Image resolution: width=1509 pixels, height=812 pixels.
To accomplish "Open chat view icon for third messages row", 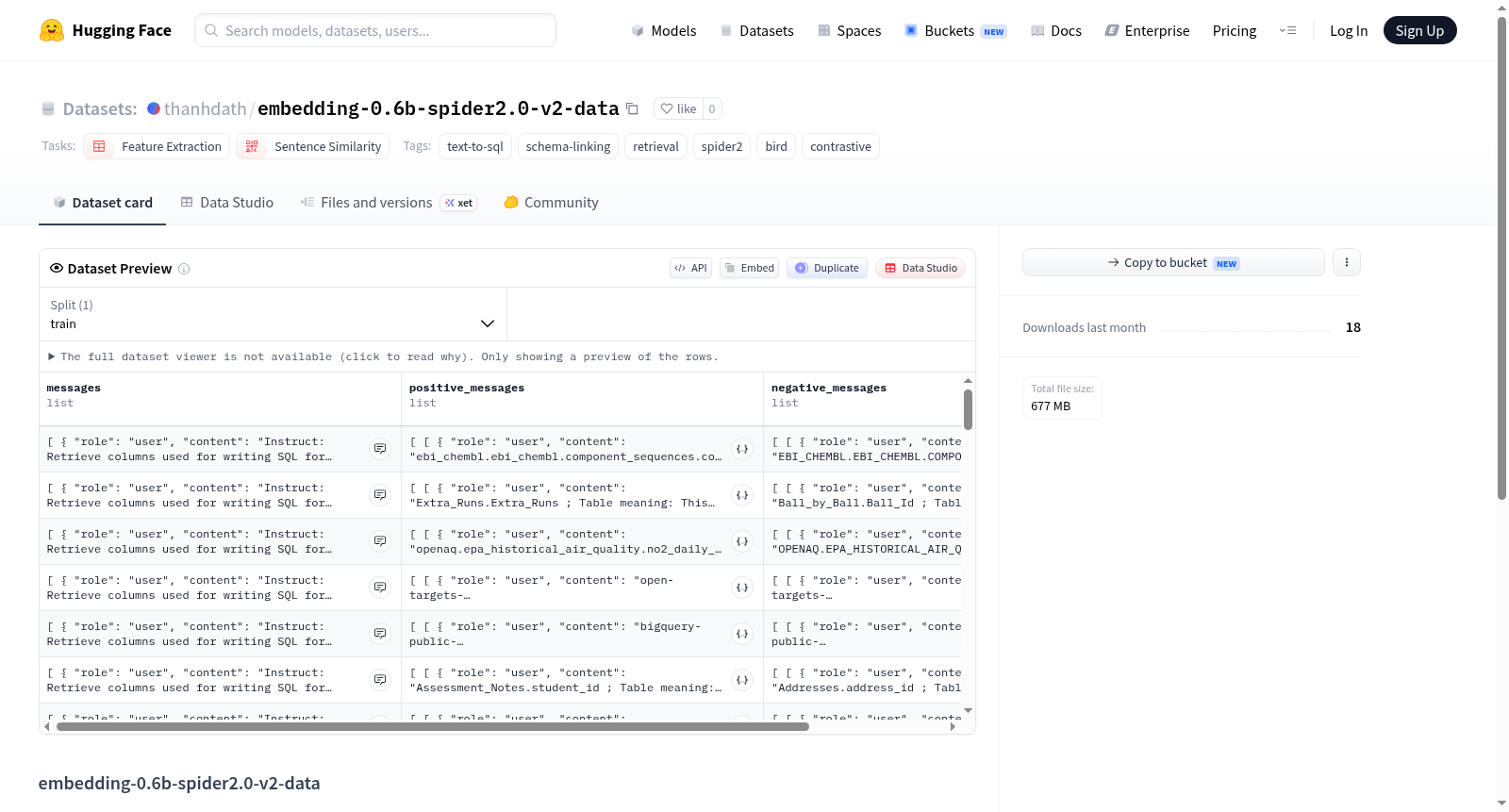I will click(x=380, y=541).
